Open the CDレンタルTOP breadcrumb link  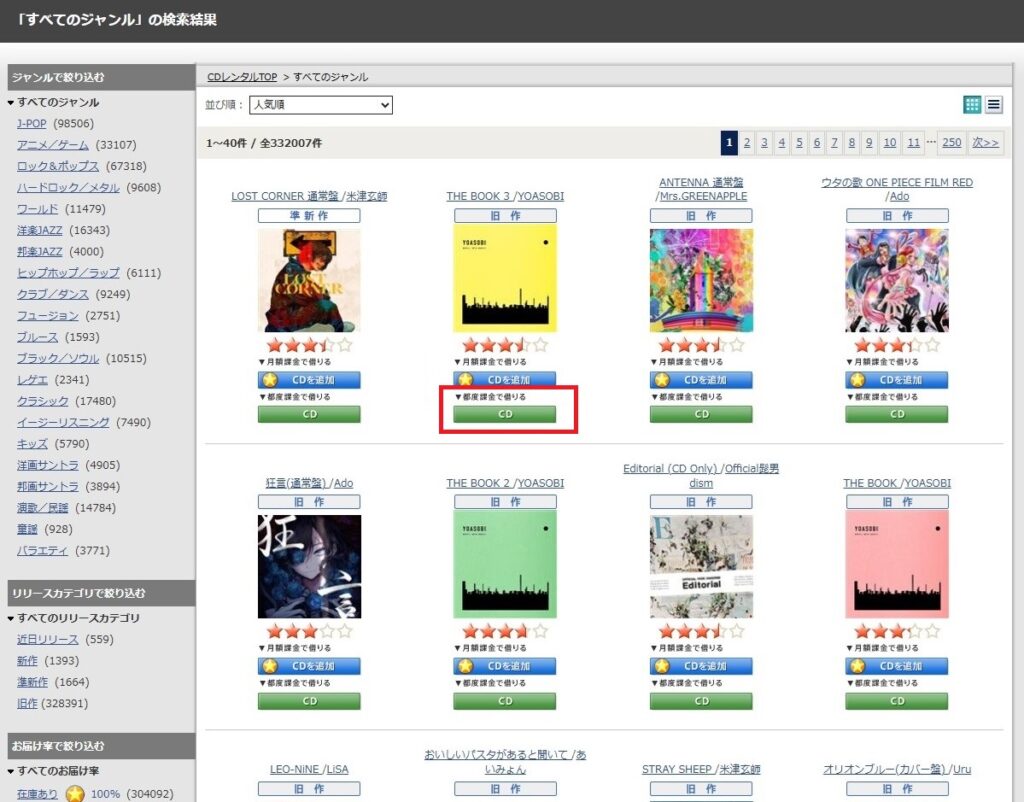click(x=242, y=77)
